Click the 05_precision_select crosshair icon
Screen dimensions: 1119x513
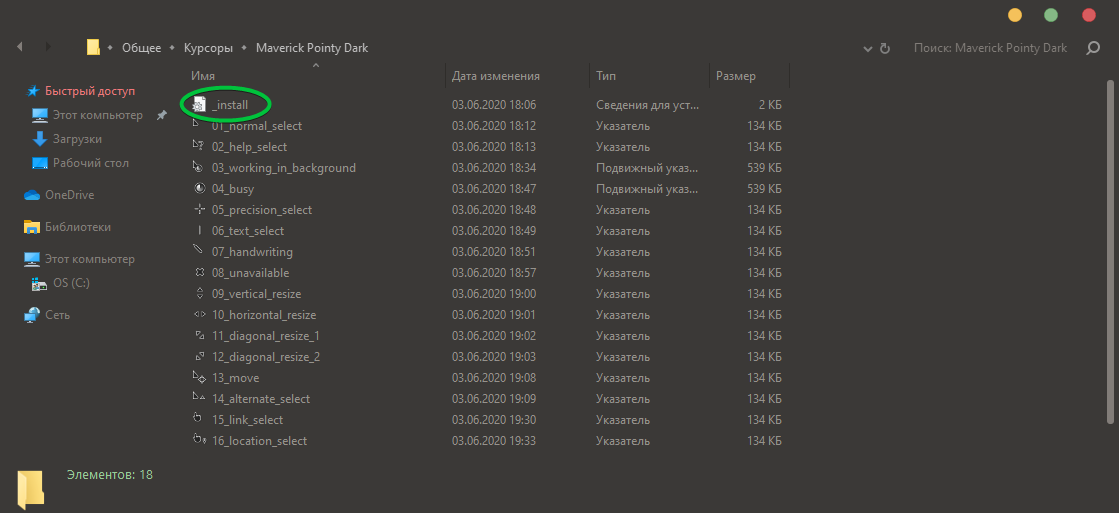click(x=199, y=210)
